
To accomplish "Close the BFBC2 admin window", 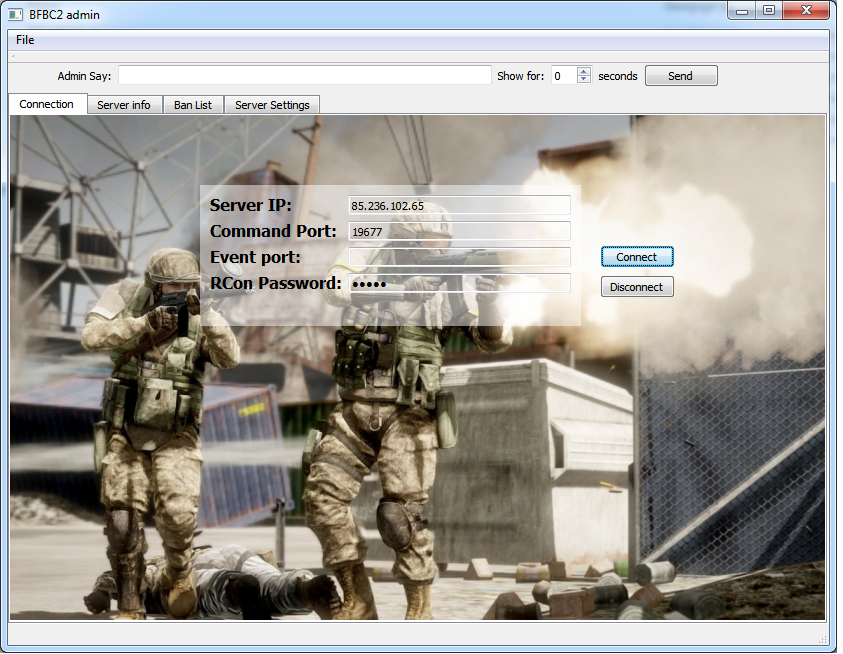I will (x=806, y=11).
